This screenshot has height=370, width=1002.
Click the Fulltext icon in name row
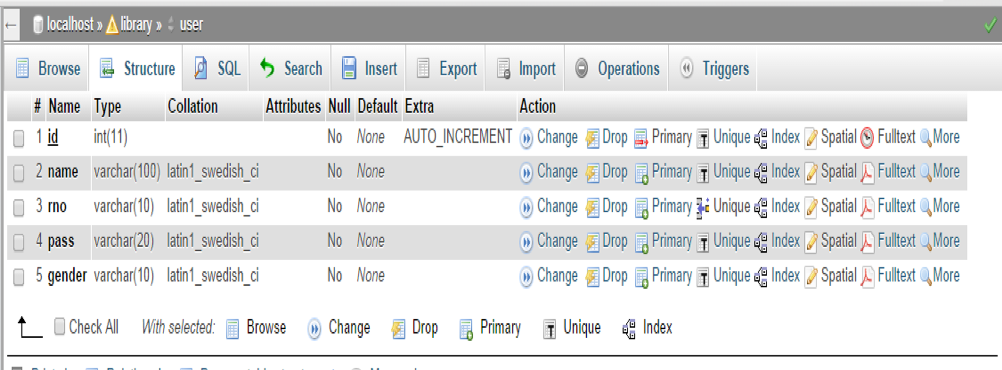(867, 172)
